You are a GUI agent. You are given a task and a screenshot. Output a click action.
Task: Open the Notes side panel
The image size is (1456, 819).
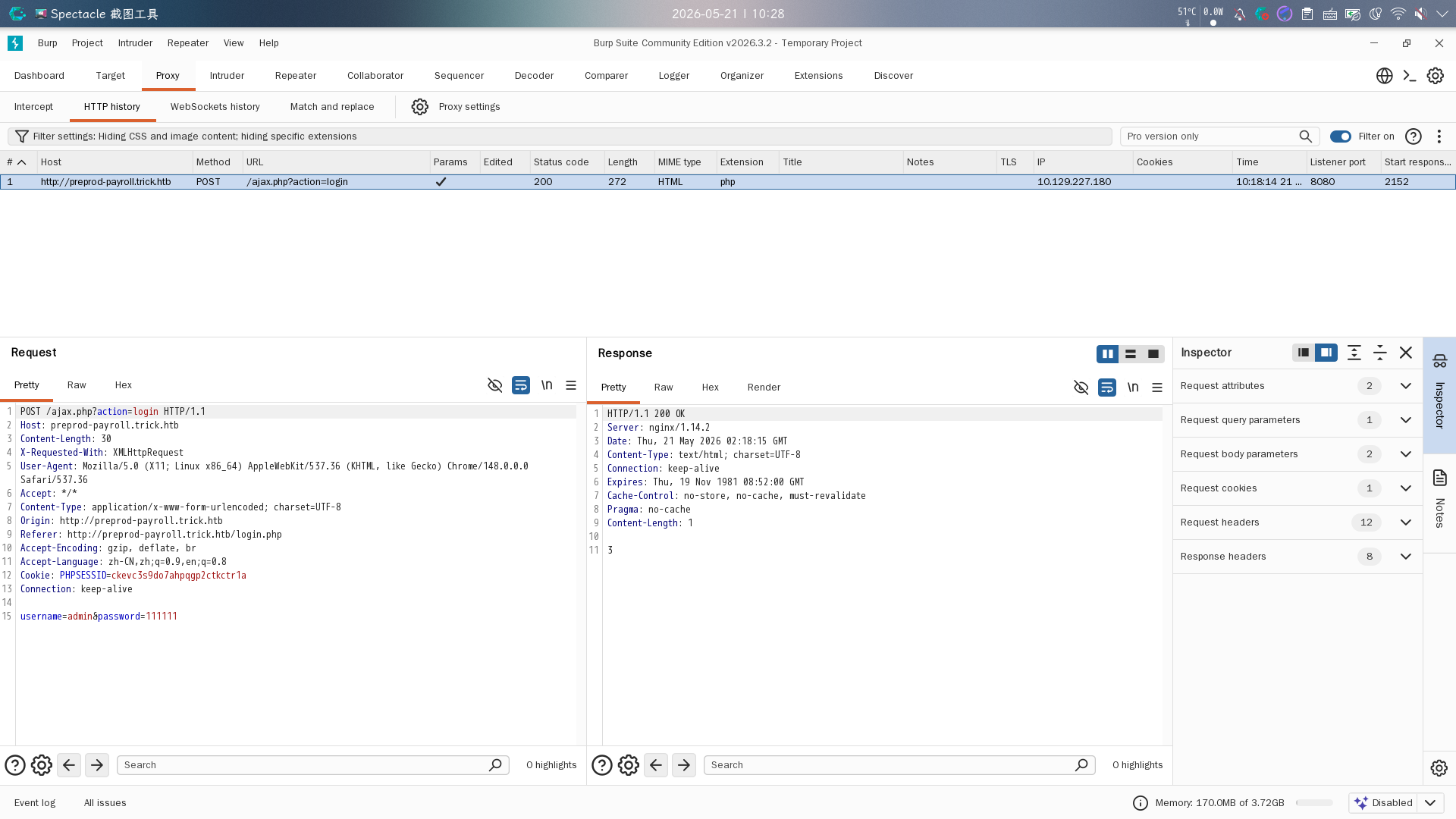click(1440, 503)
